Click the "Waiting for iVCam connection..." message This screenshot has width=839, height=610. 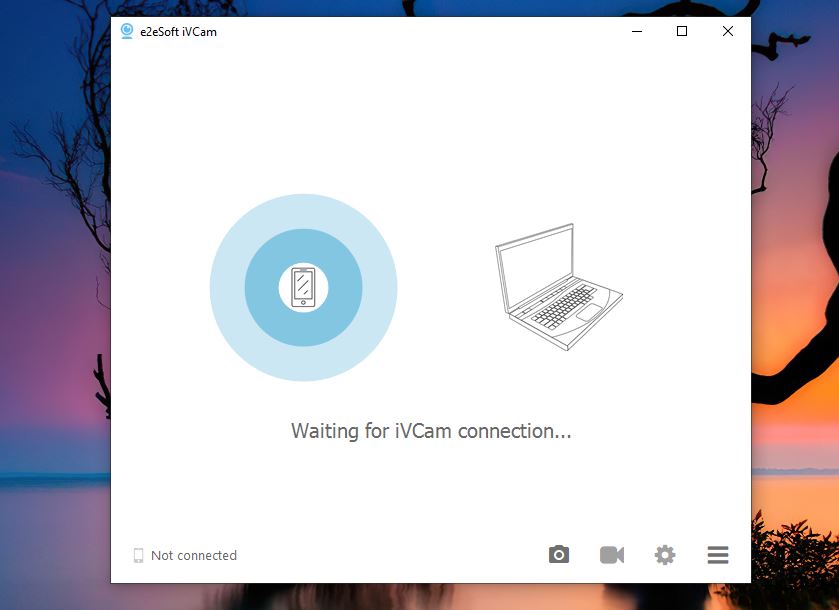pyautogui.click(x=431, y=431)
